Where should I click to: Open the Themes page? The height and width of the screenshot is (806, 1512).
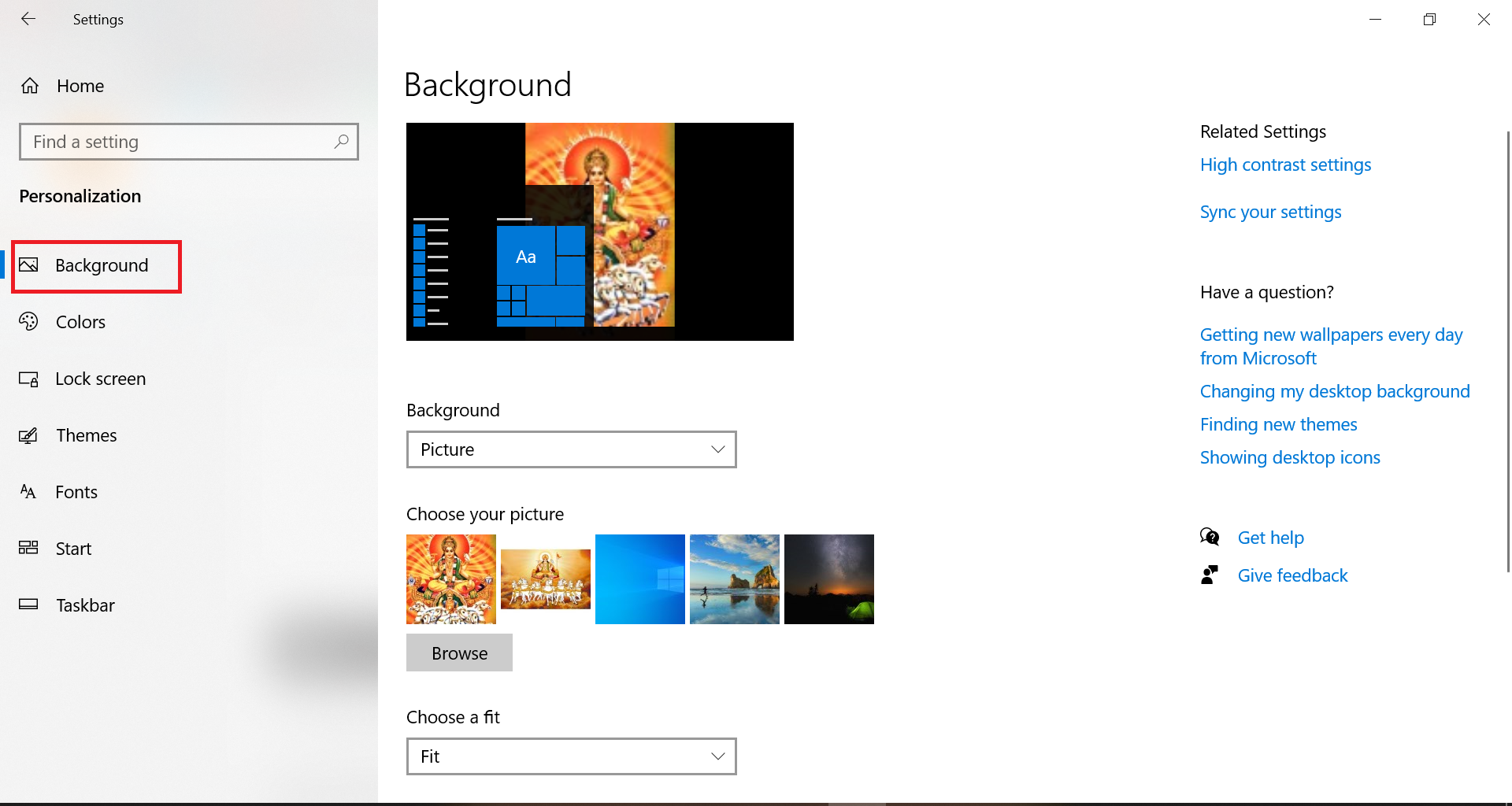[x=87, y=435]
